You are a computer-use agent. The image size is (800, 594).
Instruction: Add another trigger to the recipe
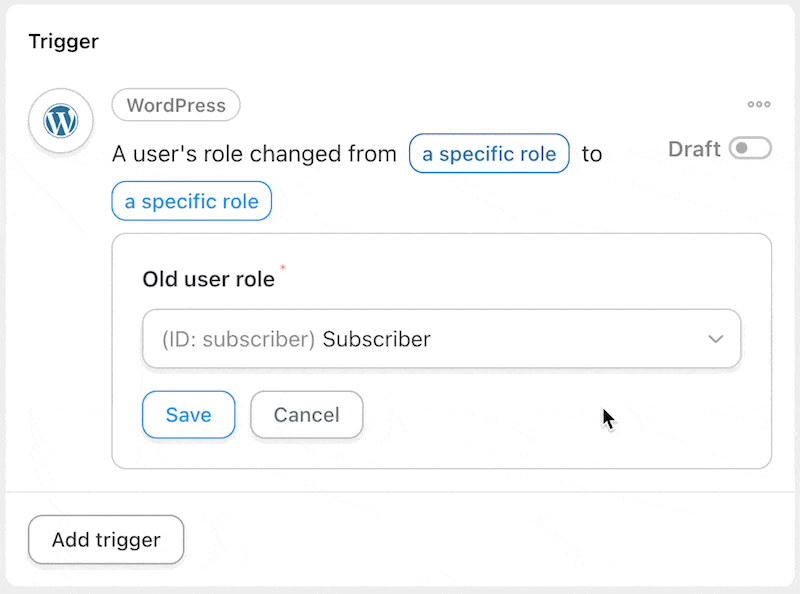pyautogui.click(x=106, y=540)
